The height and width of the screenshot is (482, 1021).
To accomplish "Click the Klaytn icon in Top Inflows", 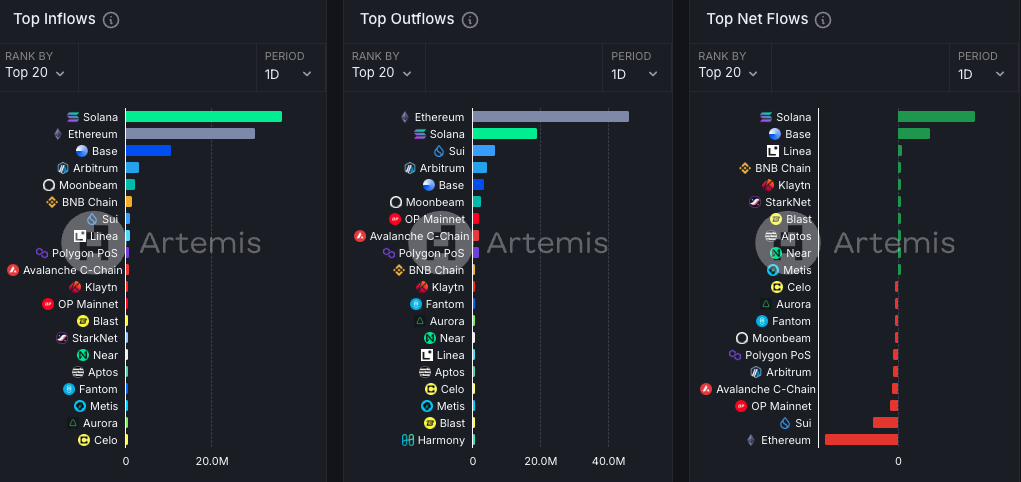I will pyautogui.click(x=75, y=287).
